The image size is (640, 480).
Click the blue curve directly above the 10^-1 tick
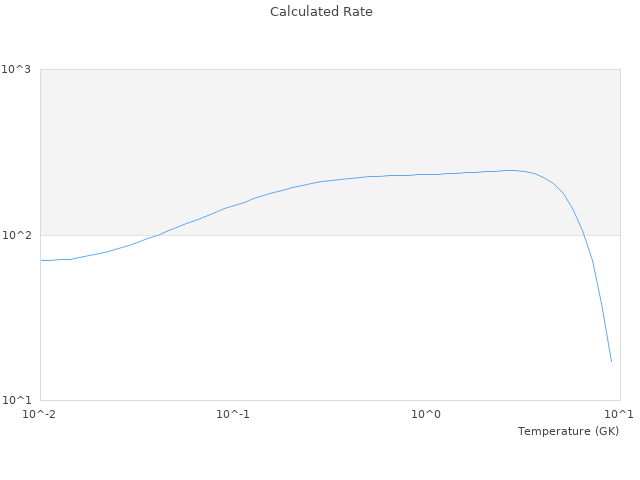[x=233, y=206]
